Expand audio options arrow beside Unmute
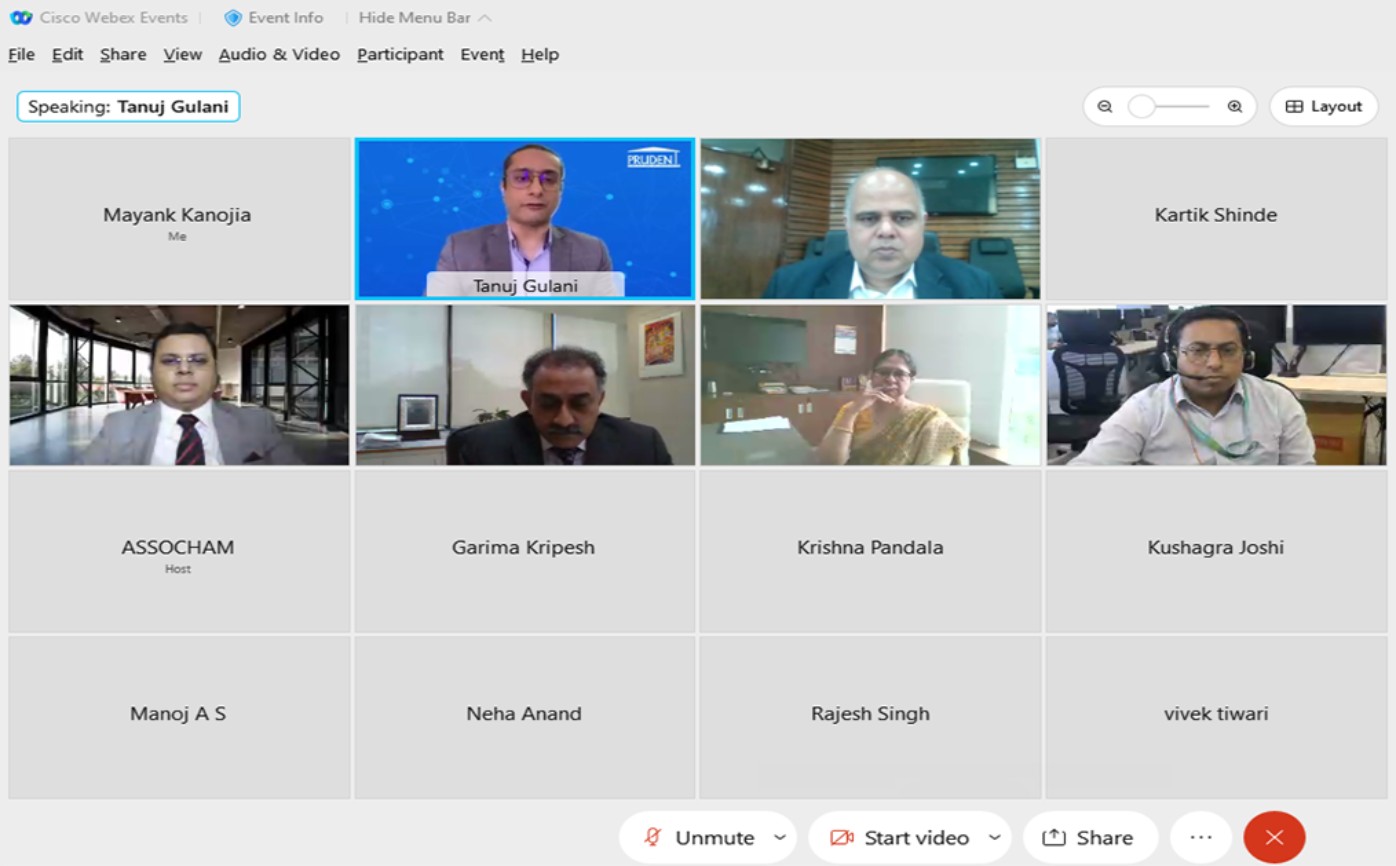 point(780,838)
